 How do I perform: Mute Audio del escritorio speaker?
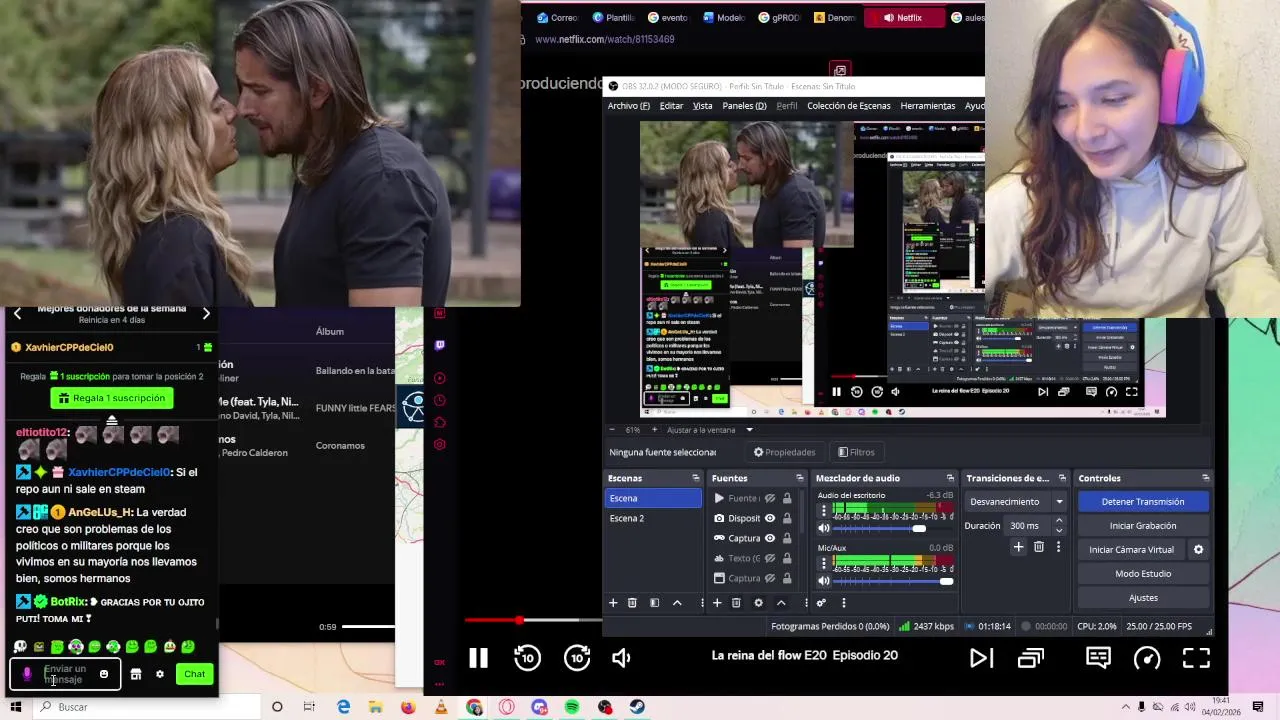coord(824,528)
